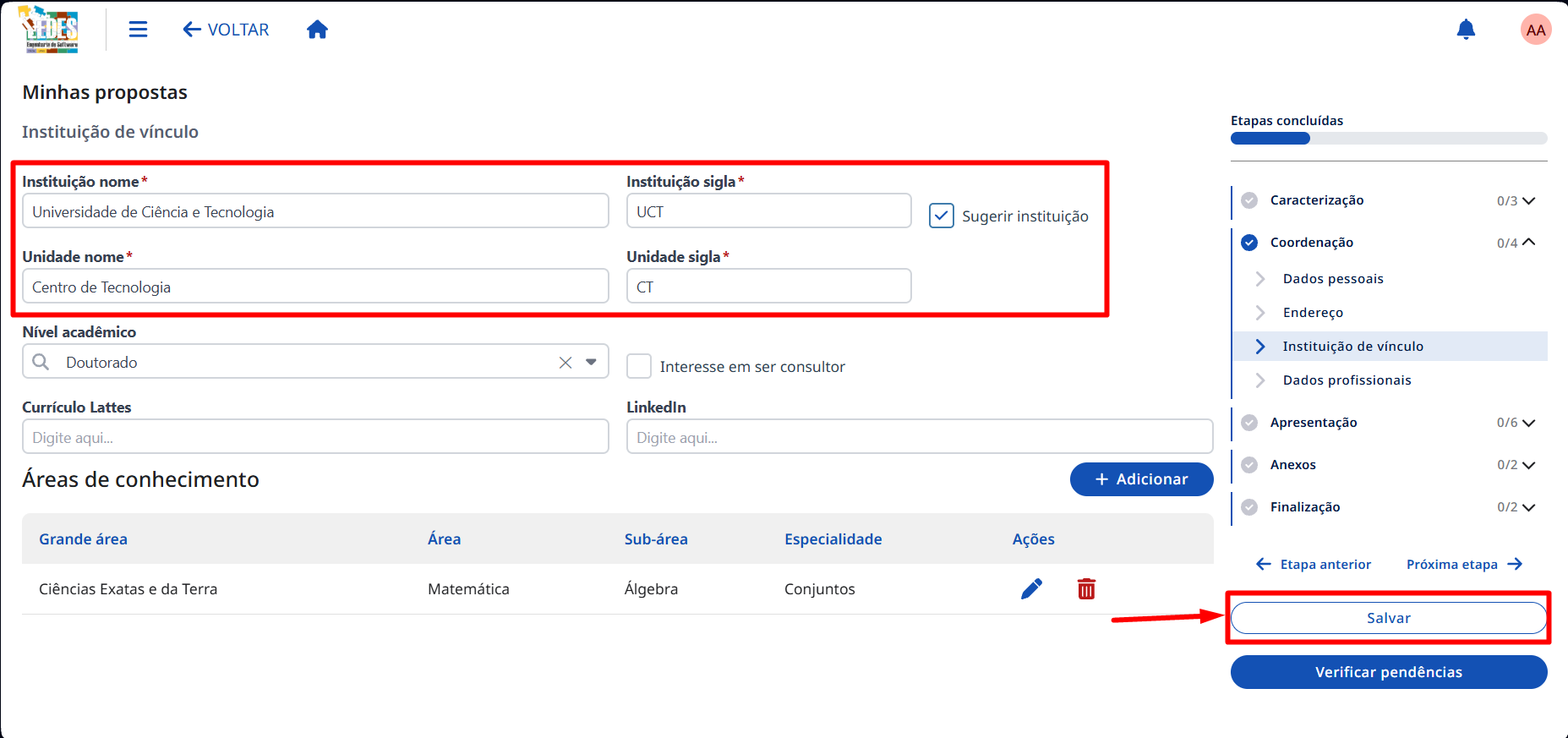Click the Salvar button
This screenshot has width=1568, height=738.
point(1389,618)
